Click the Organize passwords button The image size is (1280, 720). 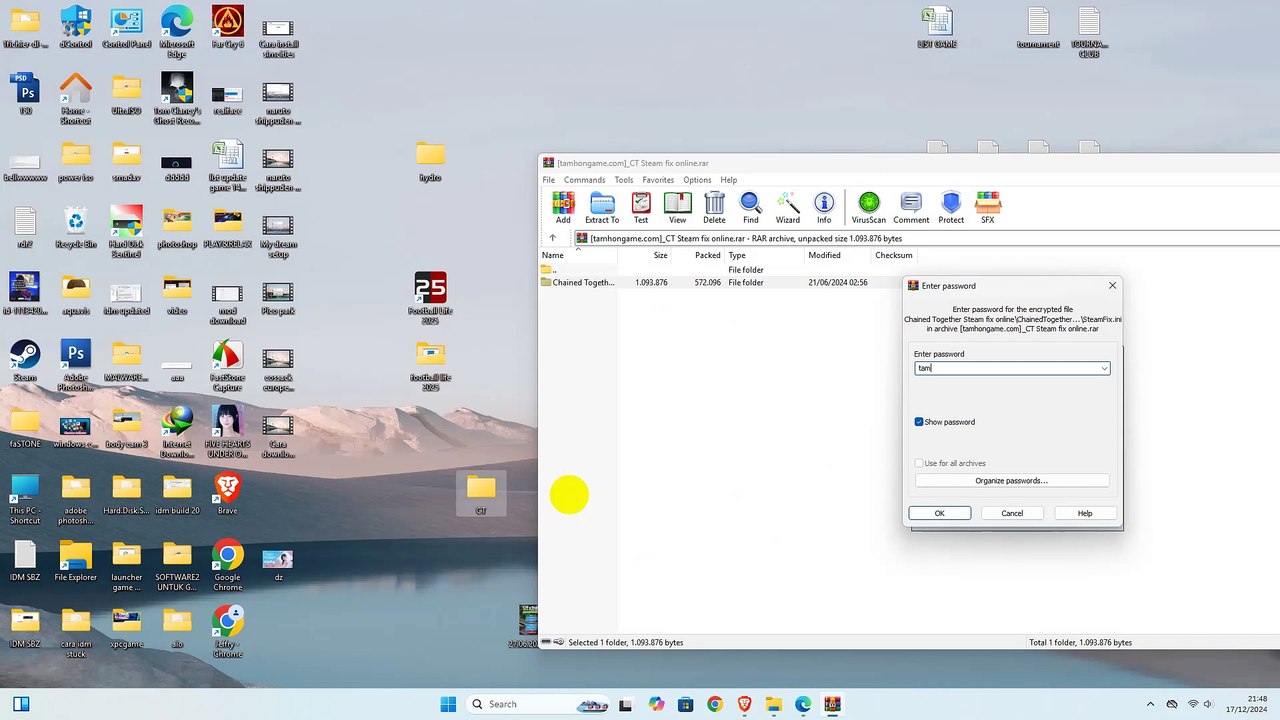1012,481
